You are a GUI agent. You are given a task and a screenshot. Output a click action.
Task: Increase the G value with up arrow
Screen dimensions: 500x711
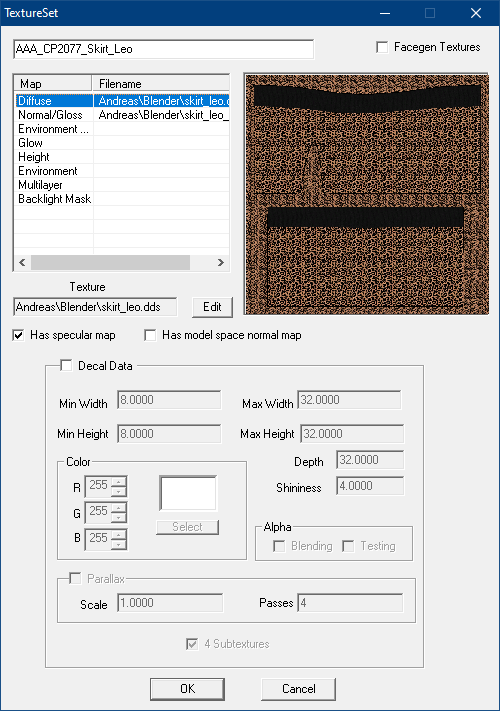[x=119, y=508]
